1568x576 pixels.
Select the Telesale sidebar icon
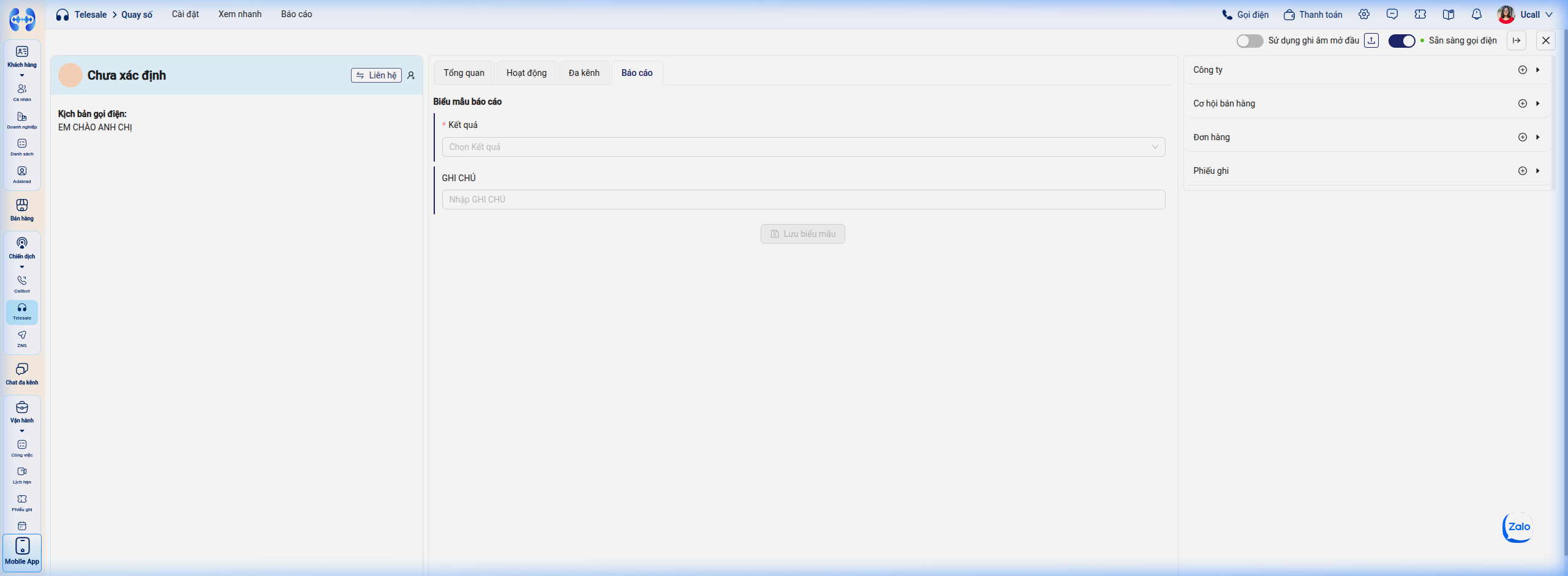pos(22,312)
